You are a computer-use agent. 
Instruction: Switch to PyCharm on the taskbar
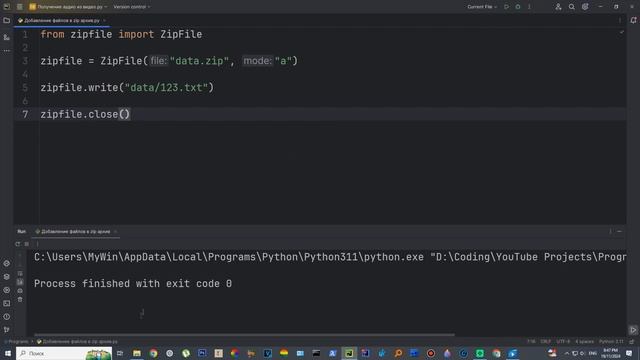tap(349, 353)
